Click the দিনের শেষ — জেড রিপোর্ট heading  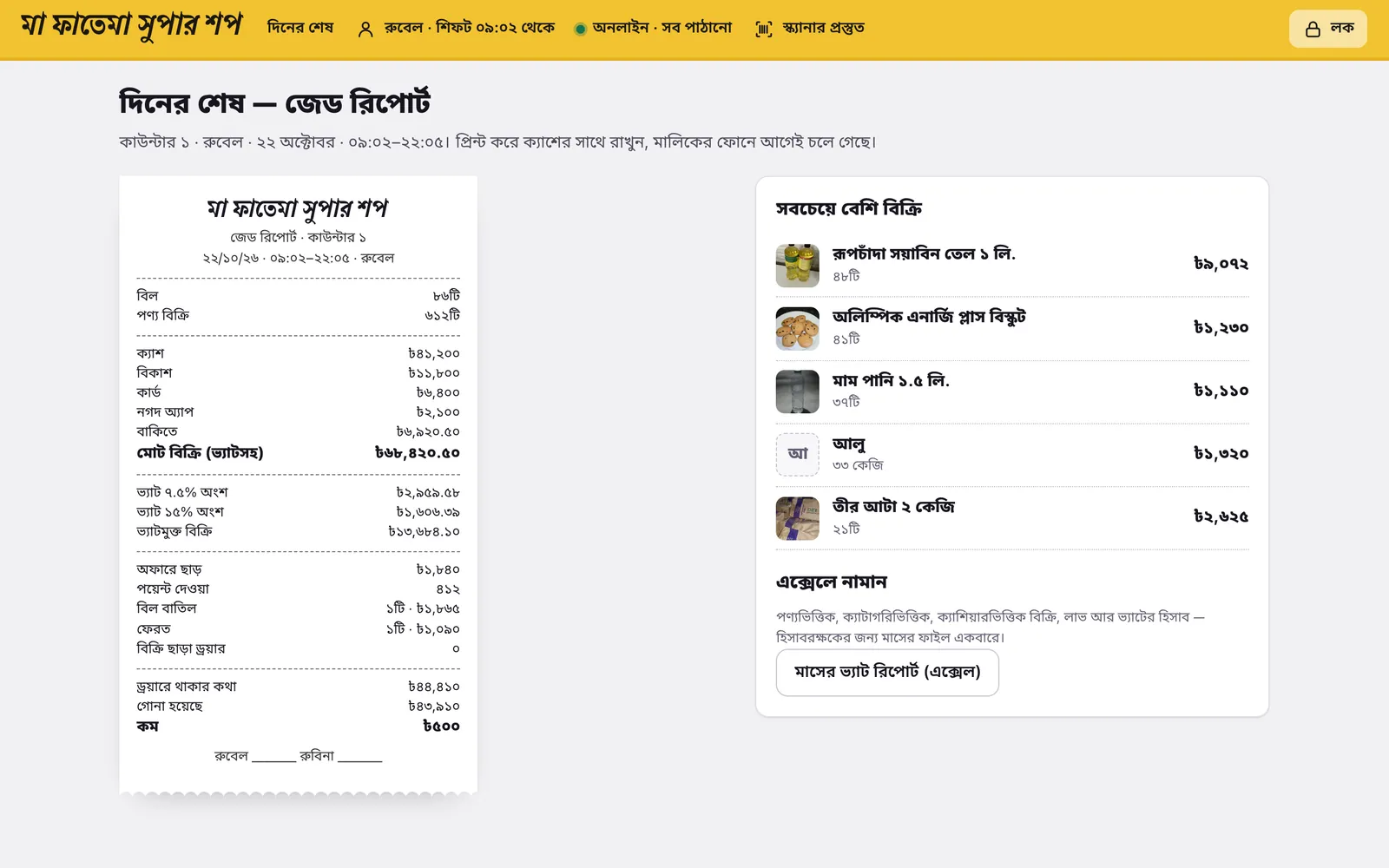275,102
